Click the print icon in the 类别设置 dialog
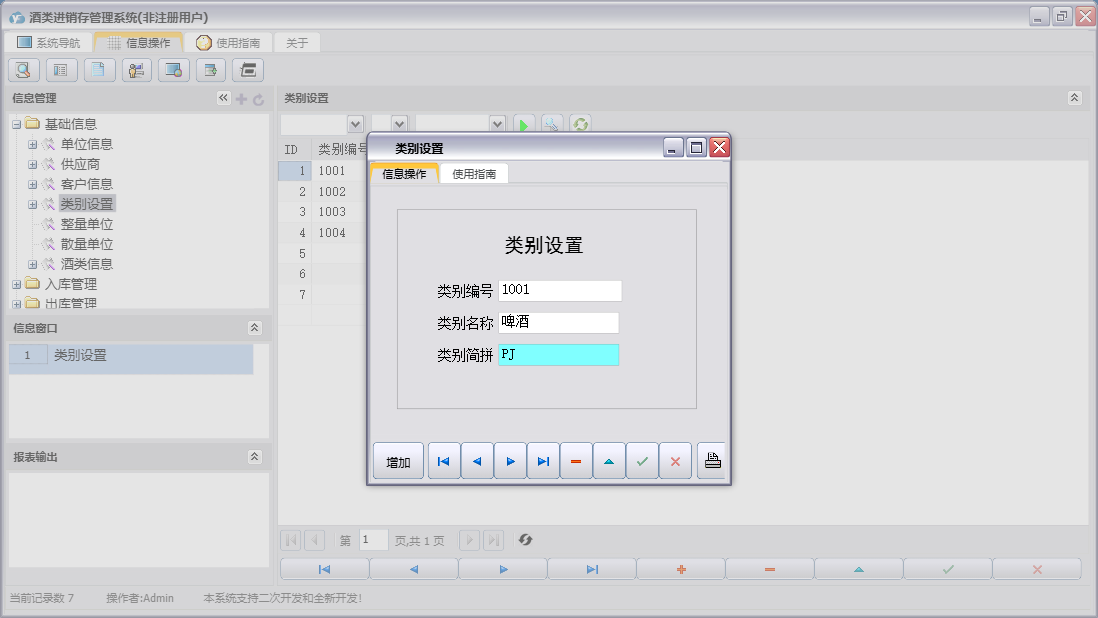Viewport: 1098px width, 618px height. click(712, 461)
